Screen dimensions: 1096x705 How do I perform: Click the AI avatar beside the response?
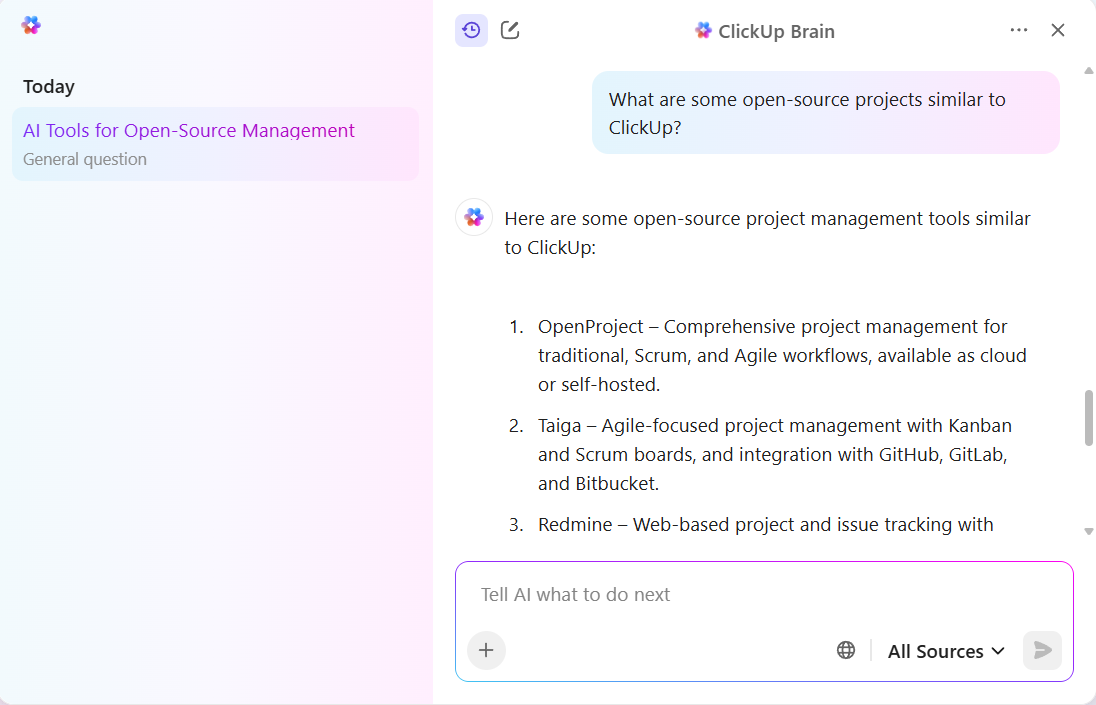click(473, 217)
